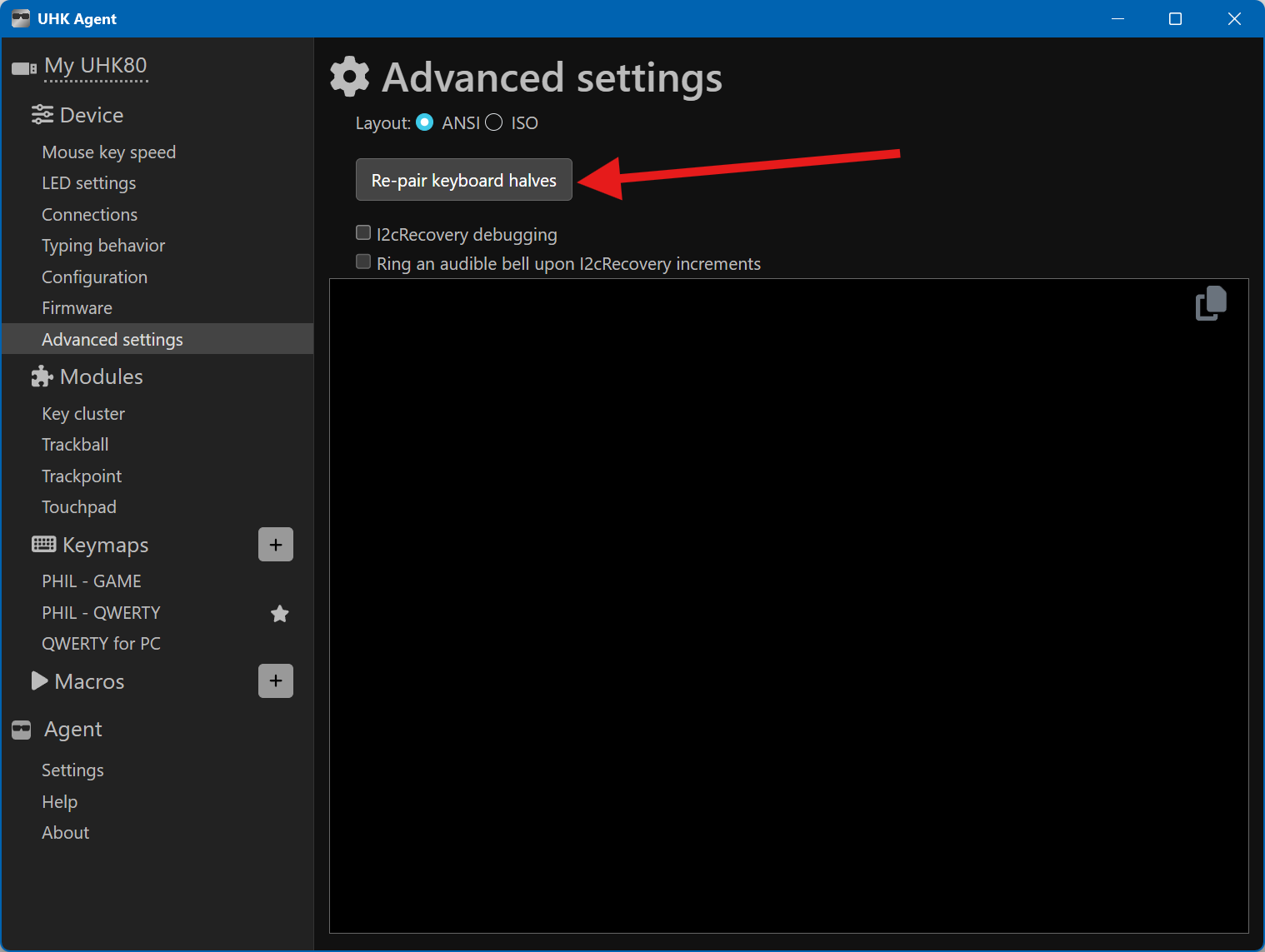The height and width of the screenshot is (952, 1265).
Task: Click Re-pair keyboard halves button
Action: [464, 180]
